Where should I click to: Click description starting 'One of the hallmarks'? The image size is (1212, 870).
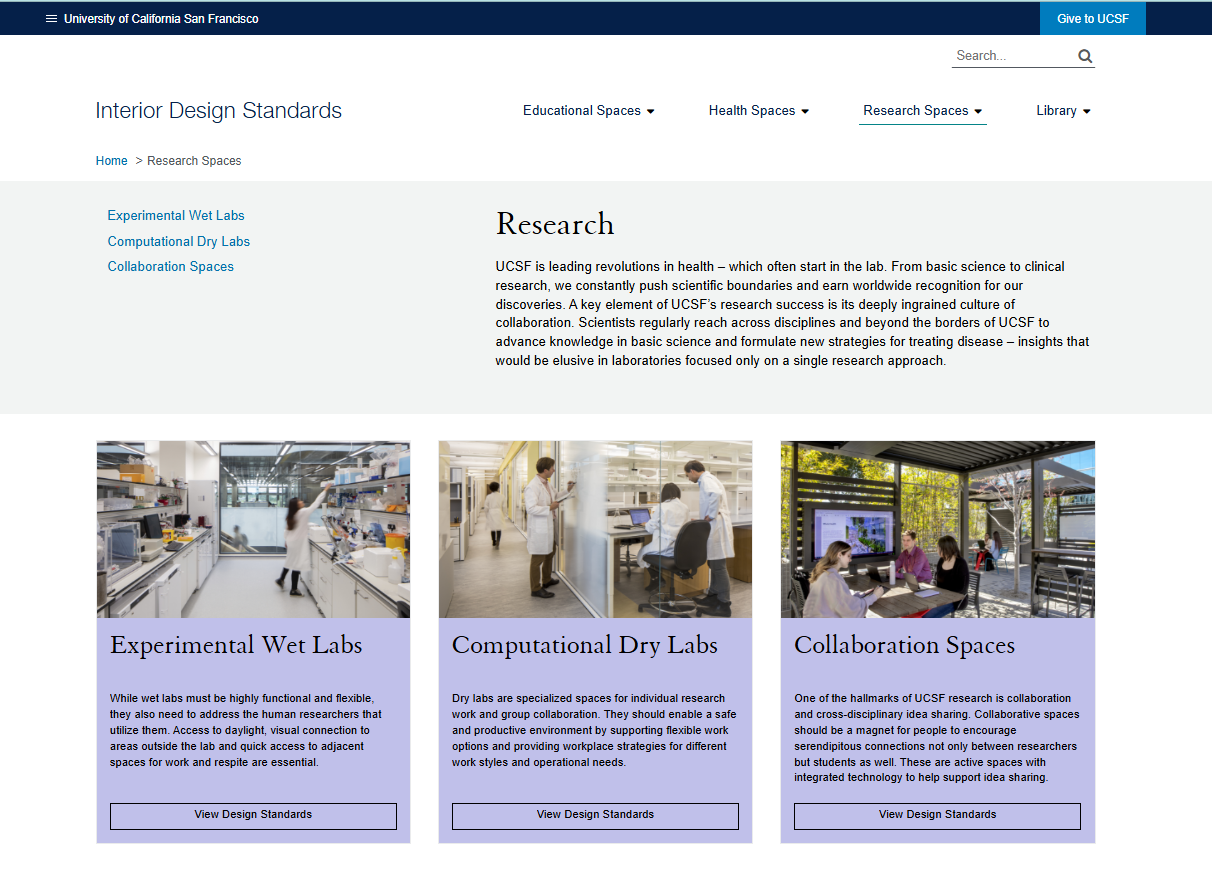[x=937, y=738]
